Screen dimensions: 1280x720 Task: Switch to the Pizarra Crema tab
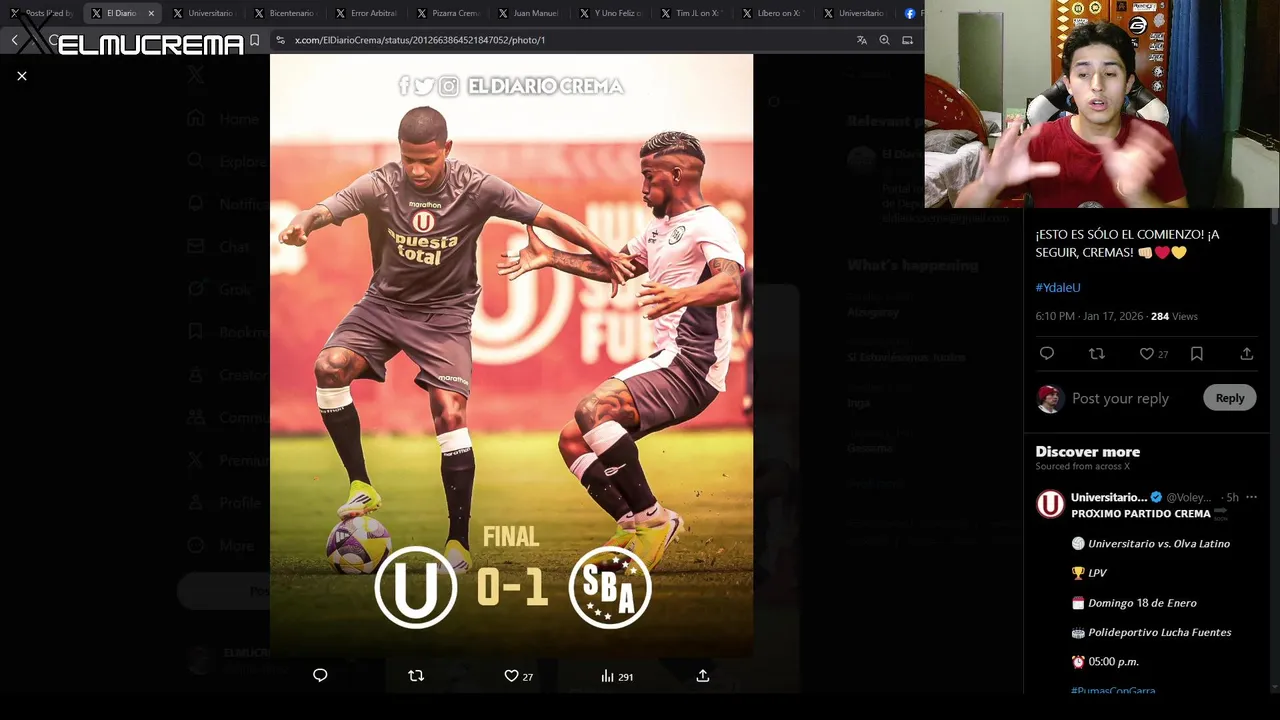click(448, 13)
